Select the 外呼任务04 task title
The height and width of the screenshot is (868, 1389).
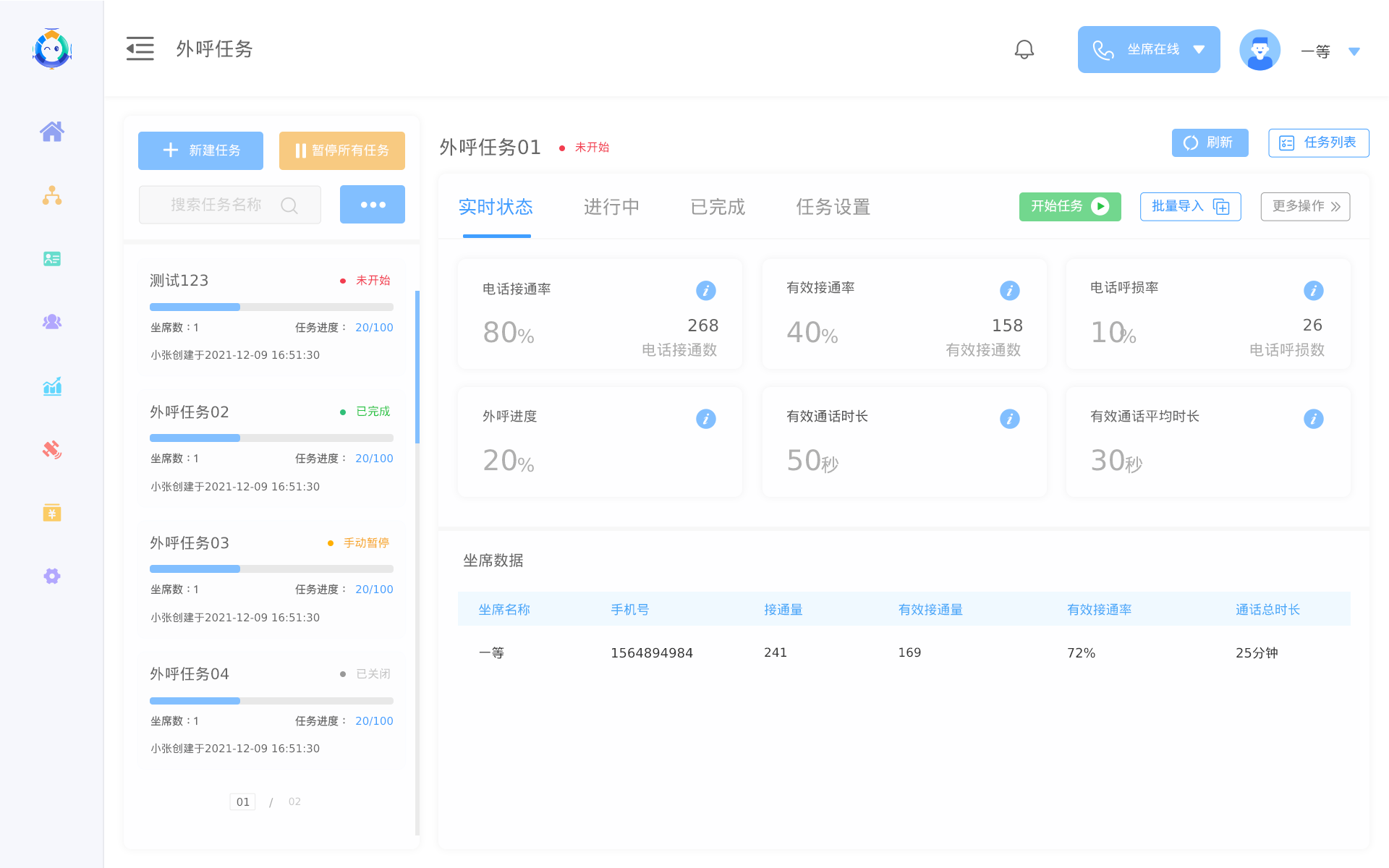(190, 673)
